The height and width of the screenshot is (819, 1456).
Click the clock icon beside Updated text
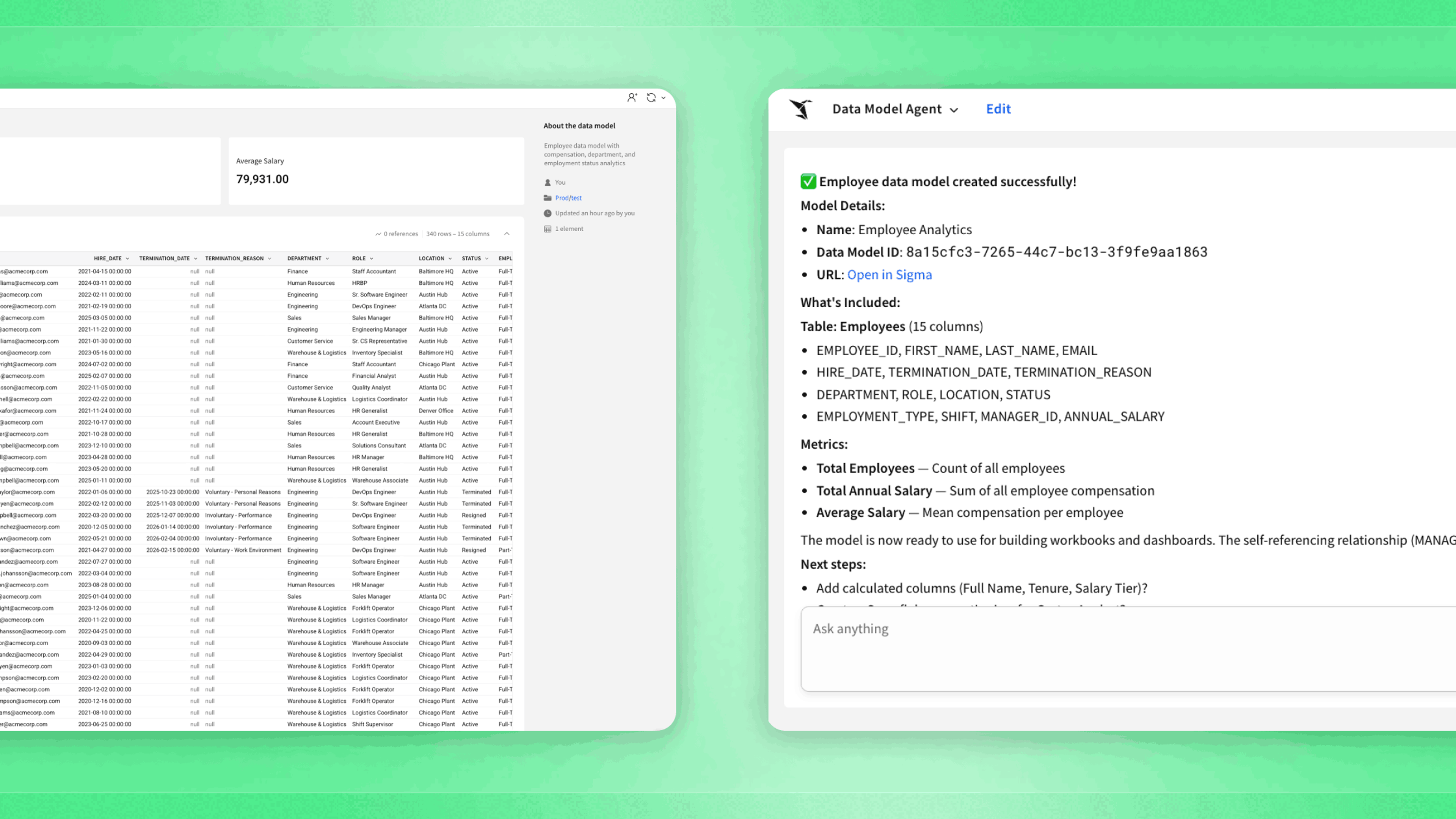pos(547,213)
